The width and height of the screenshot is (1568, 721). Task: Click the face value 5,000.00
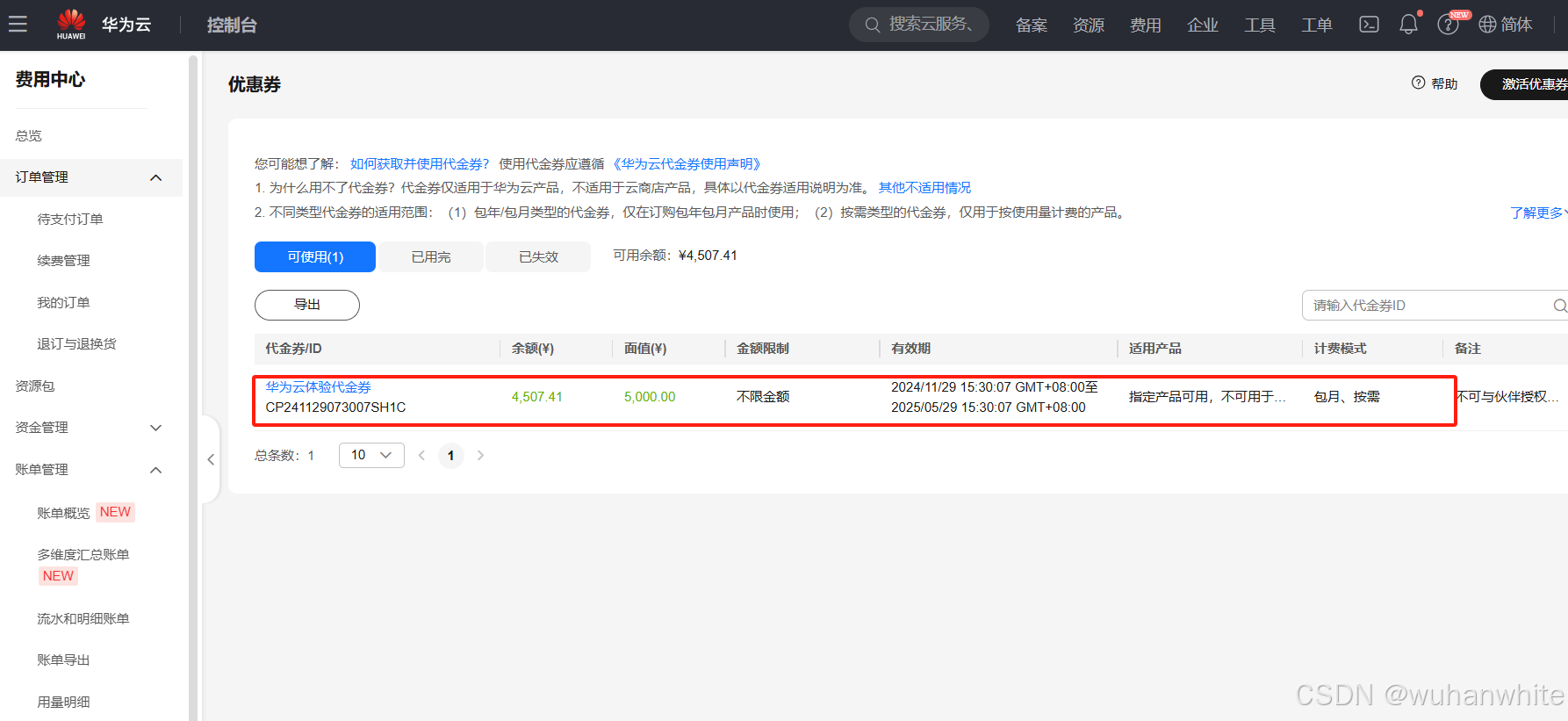[x=650, y=397]
